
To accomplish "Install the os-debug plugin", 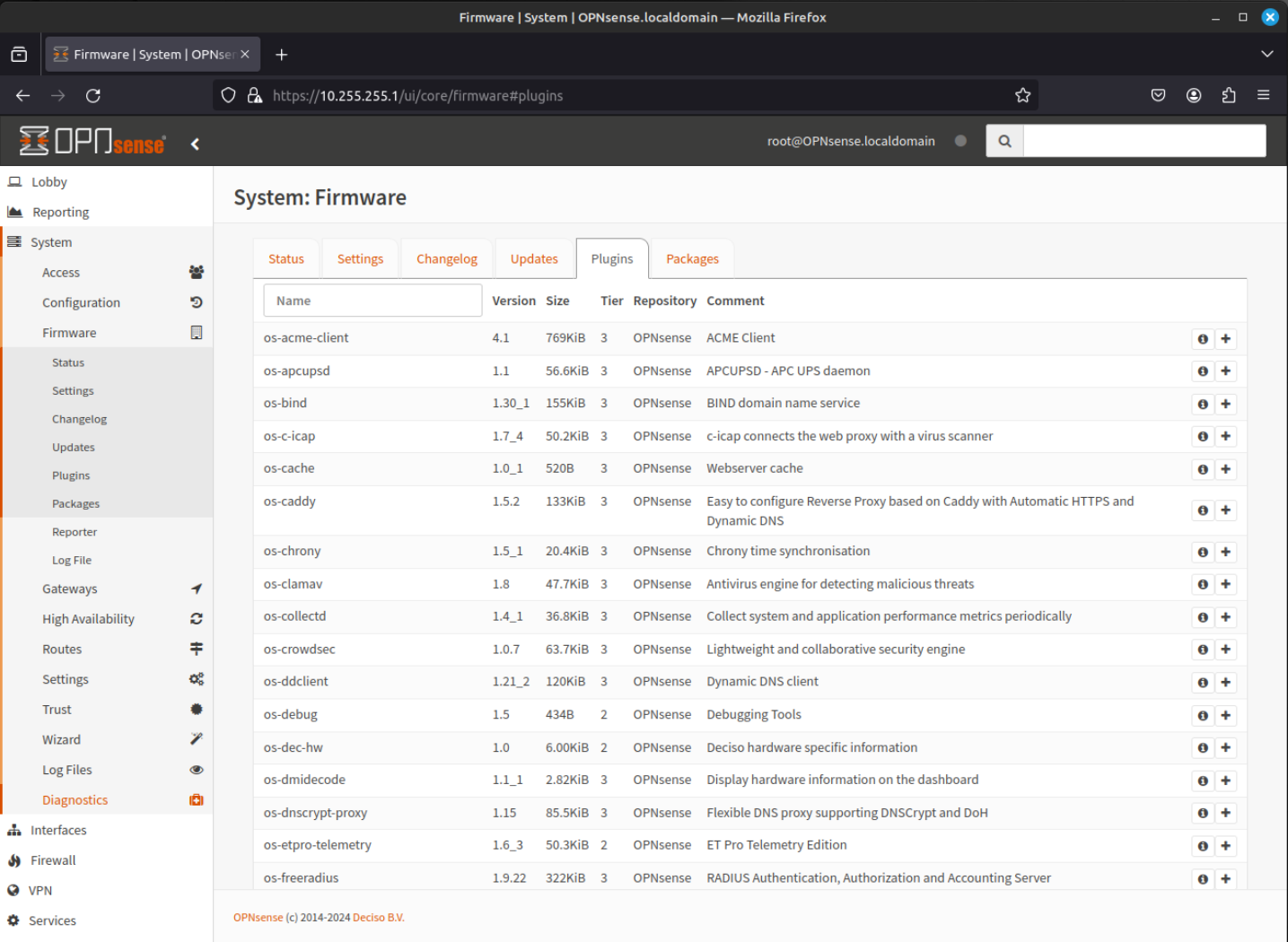I will [x=1225, y=715].
